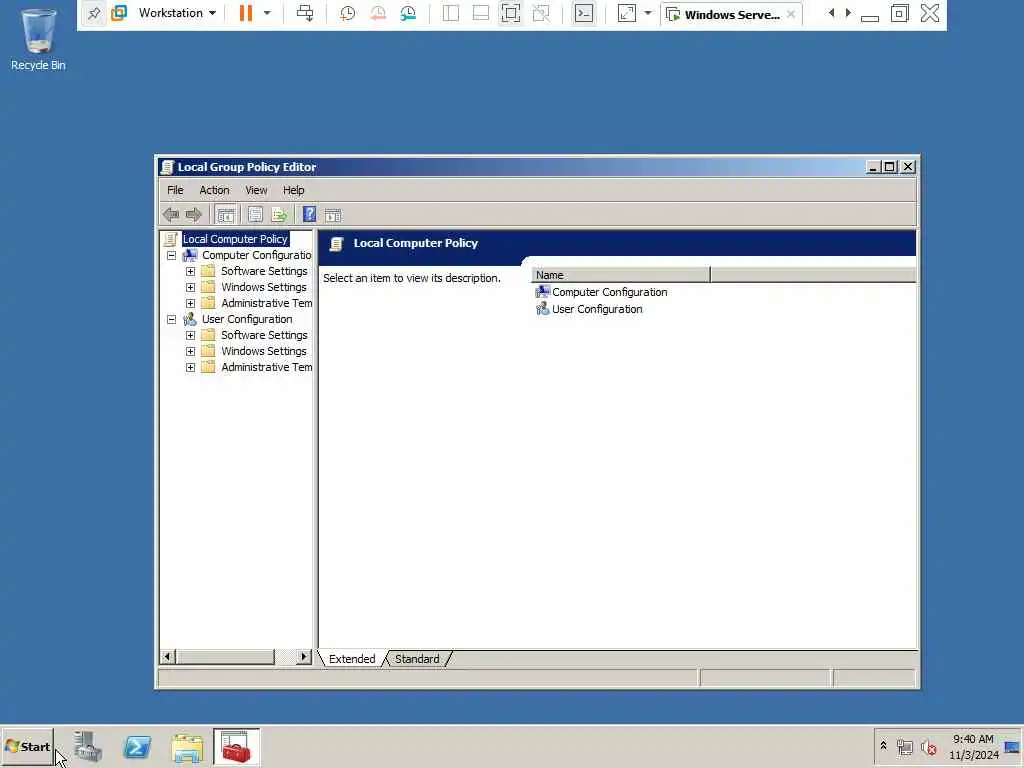
Task: Toggle the Show/Hide Action Pane toolbar icon
Action: pos(333,214)
